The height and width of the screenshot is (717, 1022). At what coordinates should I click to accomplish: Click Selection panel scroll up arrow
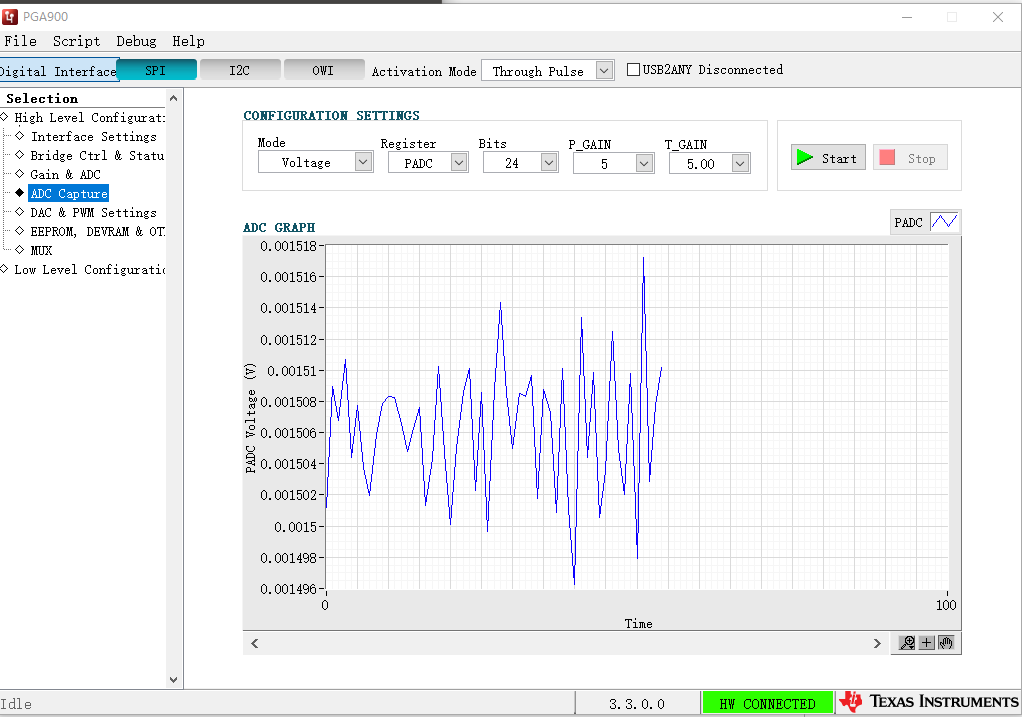[173, 98]
